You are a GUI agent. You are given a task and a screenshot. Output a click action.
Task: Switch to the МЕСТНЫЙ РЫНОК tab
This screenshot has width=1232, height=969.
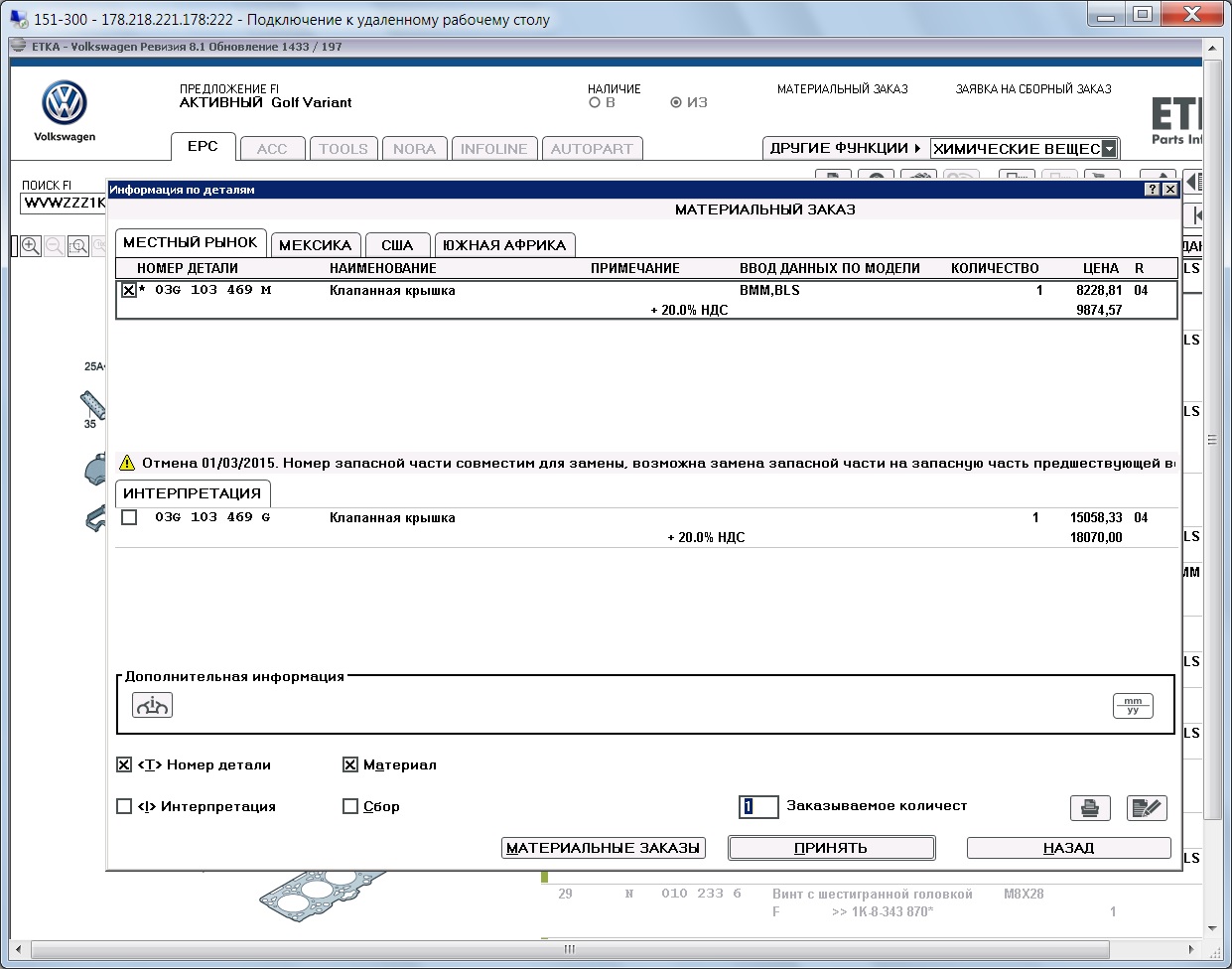(x=190, y=242)
